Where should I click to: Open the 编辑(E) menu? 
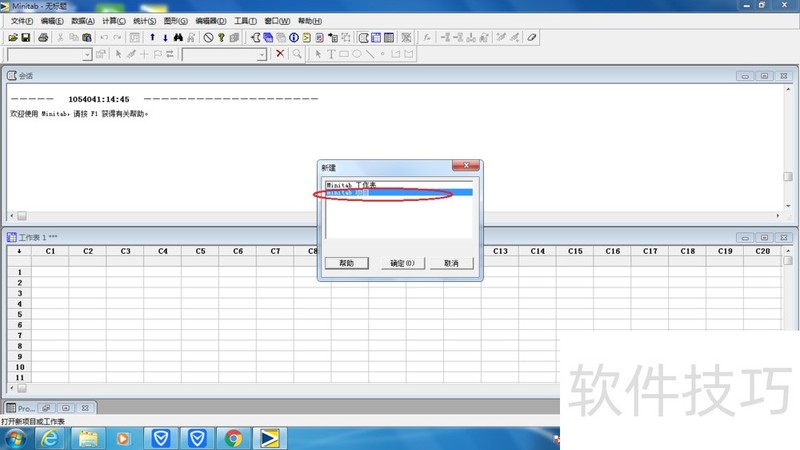pos(52,21)
